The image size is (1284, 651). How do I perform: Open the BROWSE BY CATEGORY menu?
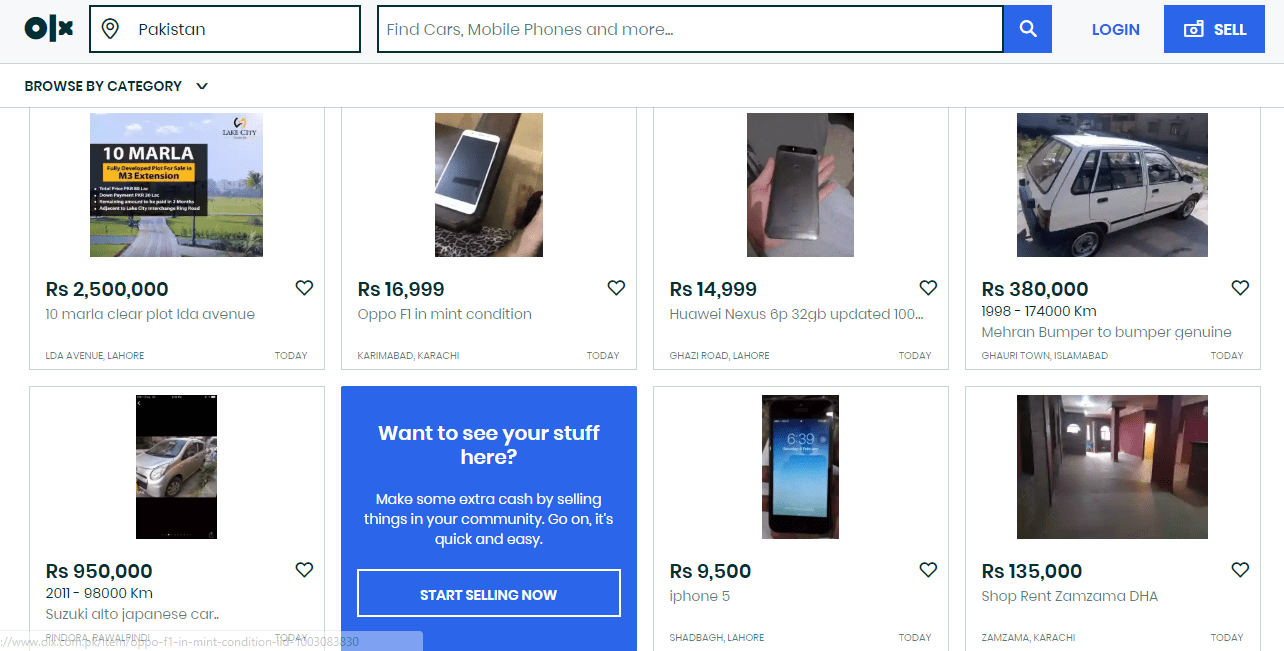(103, 86)
